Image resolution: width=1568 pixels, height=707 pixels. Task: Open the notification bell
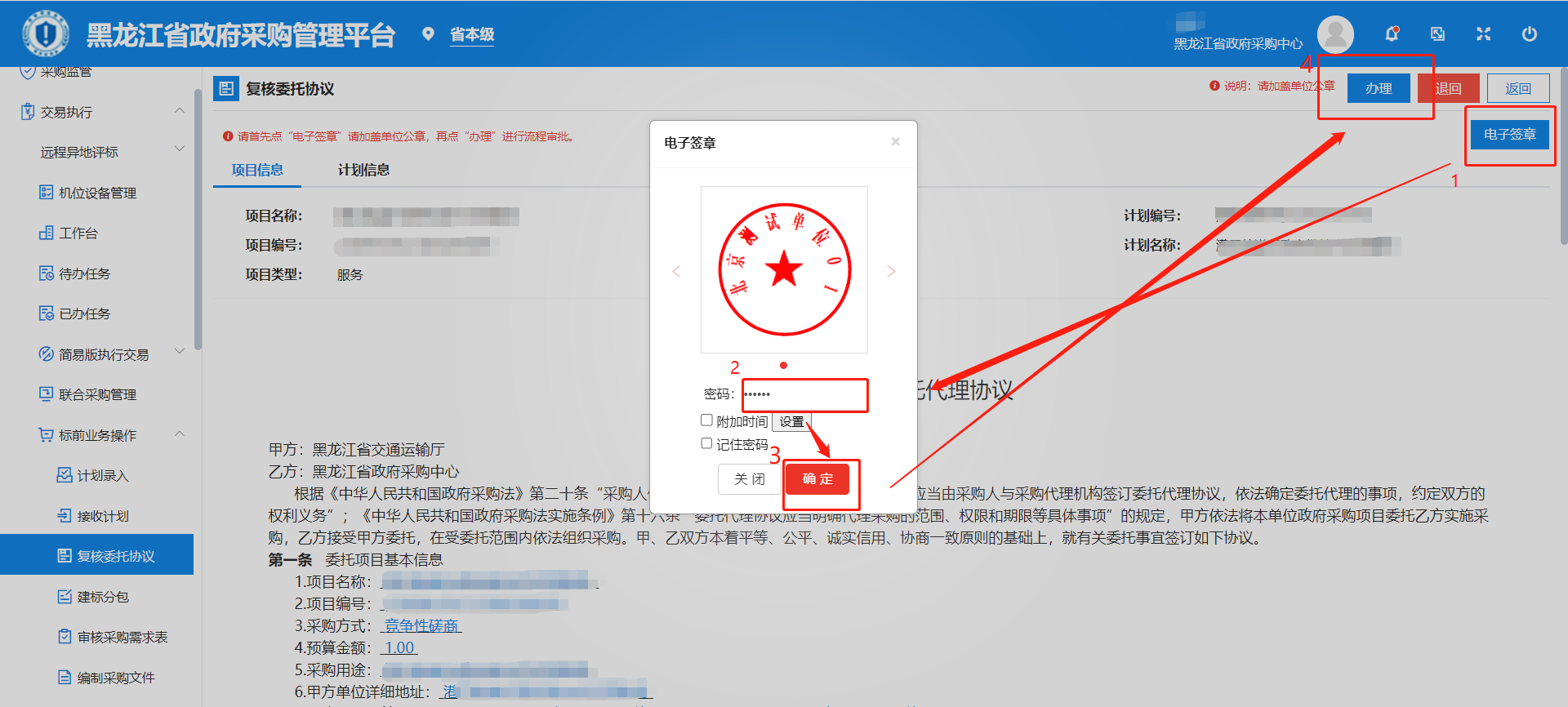(1392, 33)
